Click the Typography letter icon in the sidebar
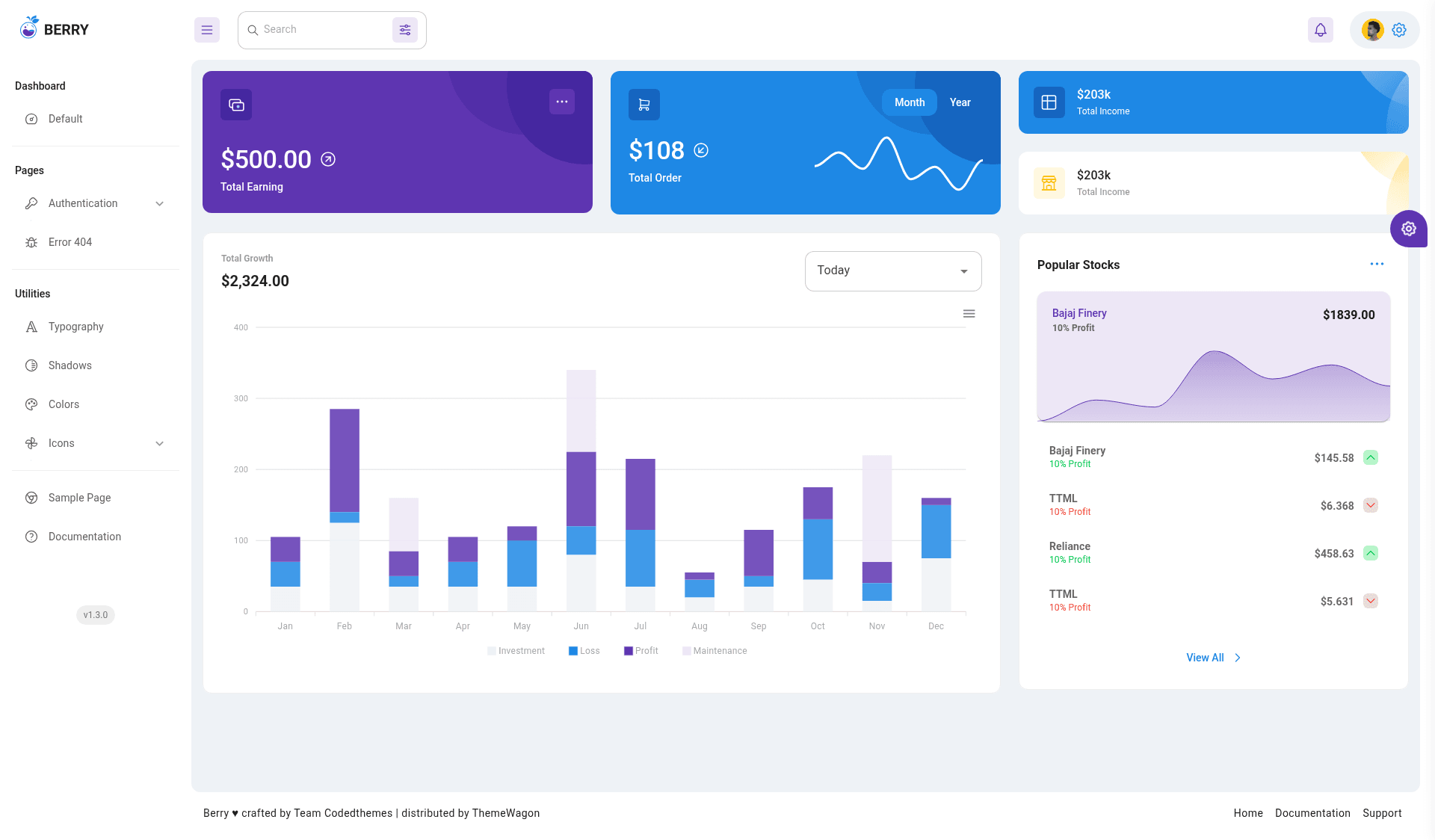Viewport: 1435px width, 840px height. tap(31, 327)
